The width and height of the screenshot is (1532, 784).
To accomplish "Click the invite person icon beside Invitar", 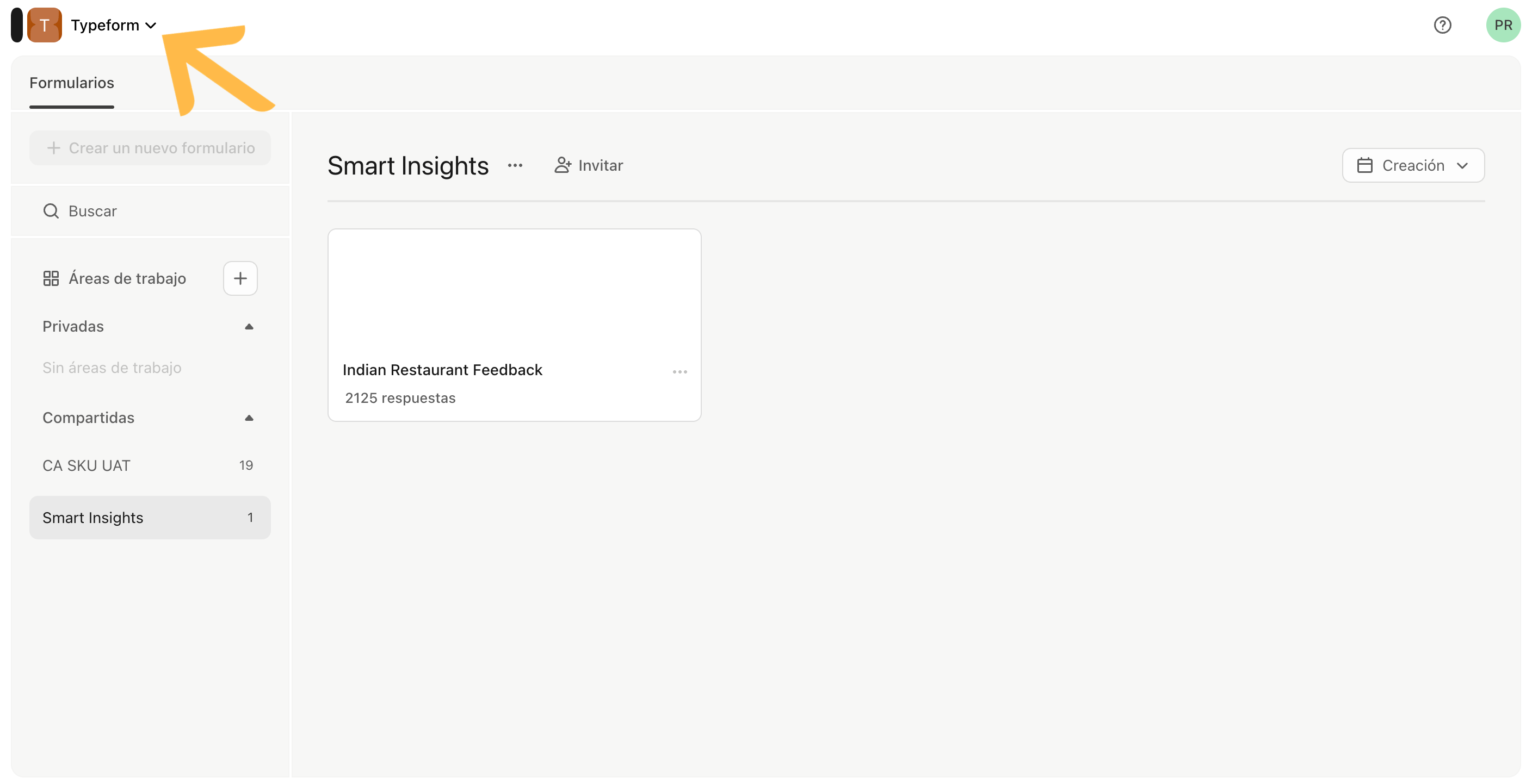I will pos(563,165).
